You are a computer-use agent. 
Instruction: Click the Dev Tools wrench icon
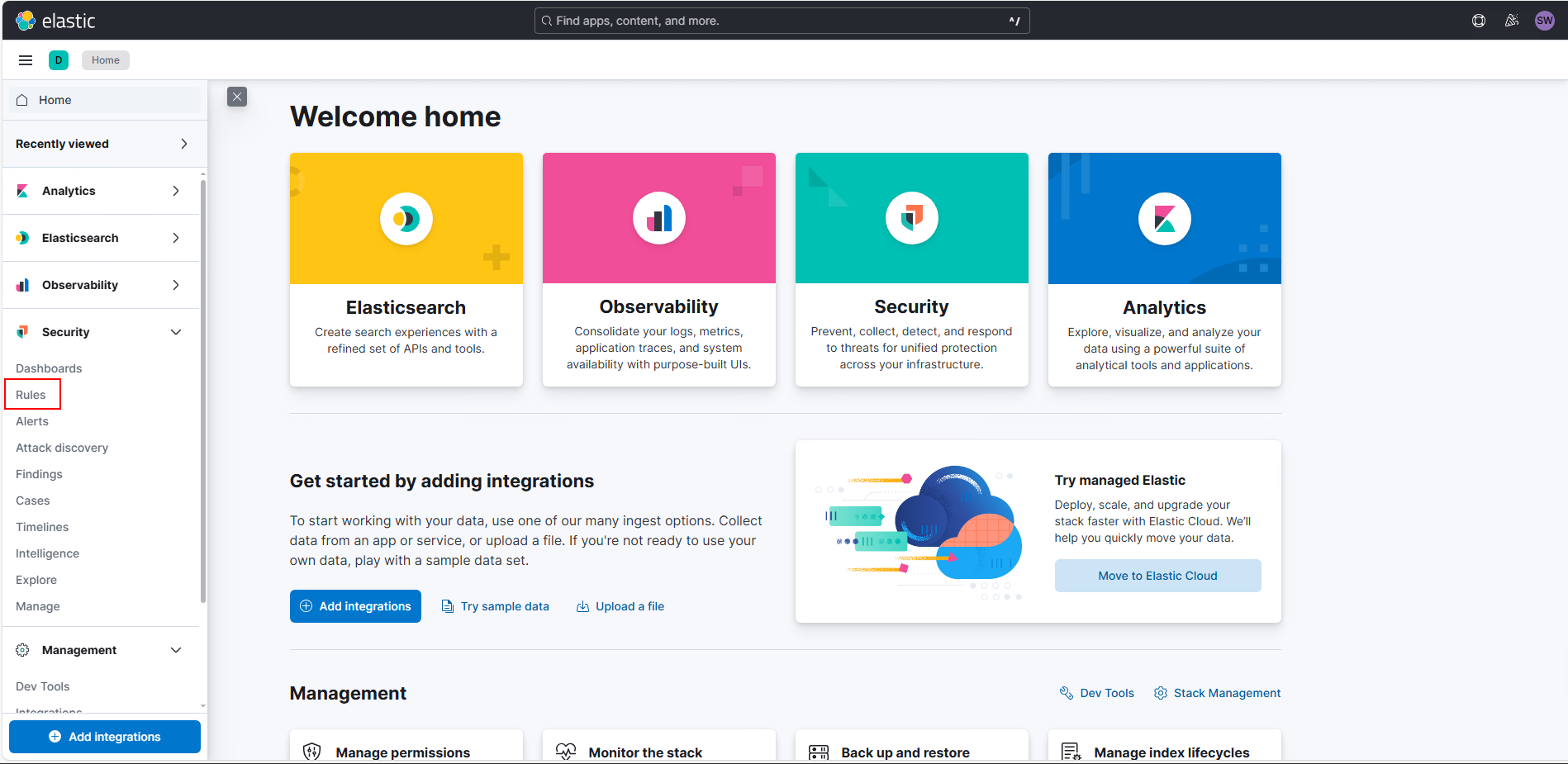tap(1067, 693)
